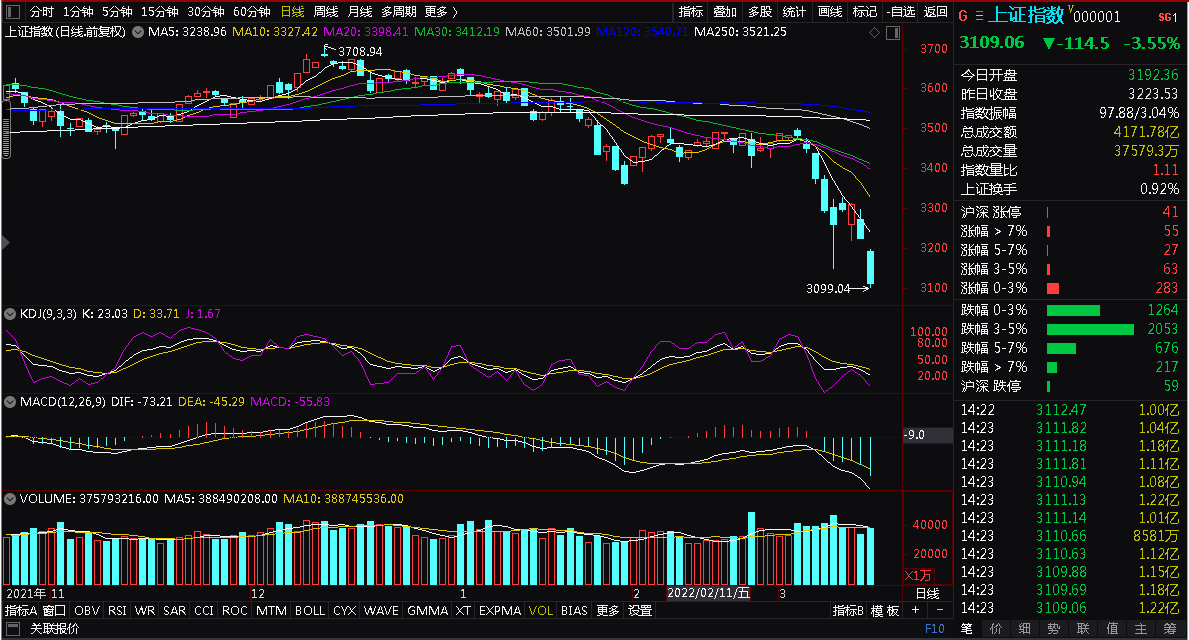Image resolution: width=1189 pixels, height=640 pixels.
Task: Click the diamond marker icon above price axis
Action: coord(874,33)
